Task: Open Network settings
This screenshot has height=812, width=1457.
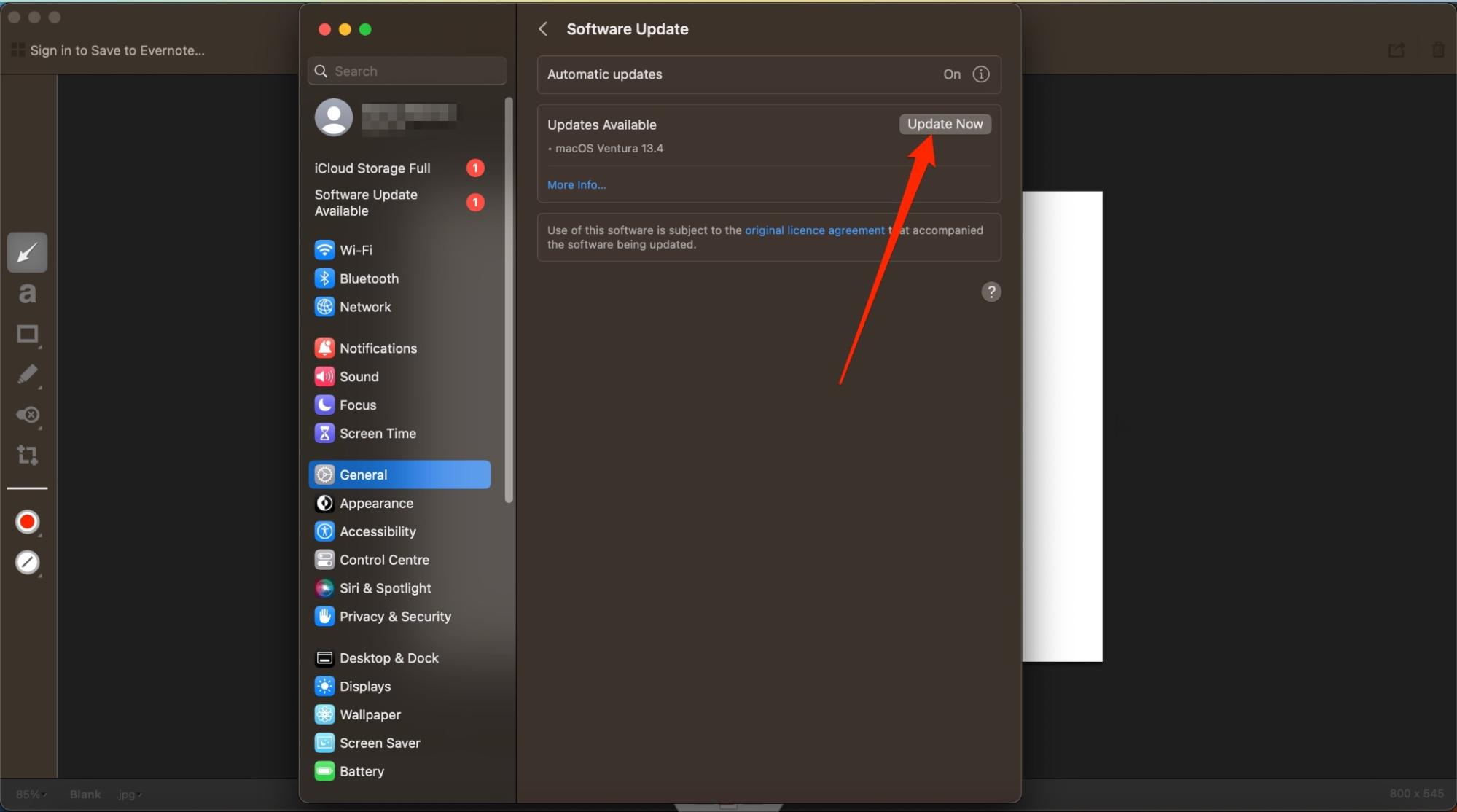Action: [399, 307]
